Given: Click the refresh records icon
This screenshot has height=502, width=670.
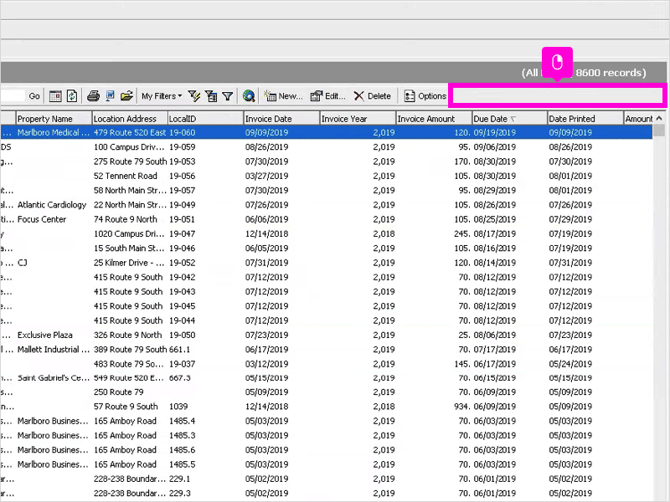Looking at the screenshot, I should coord(72,96).
